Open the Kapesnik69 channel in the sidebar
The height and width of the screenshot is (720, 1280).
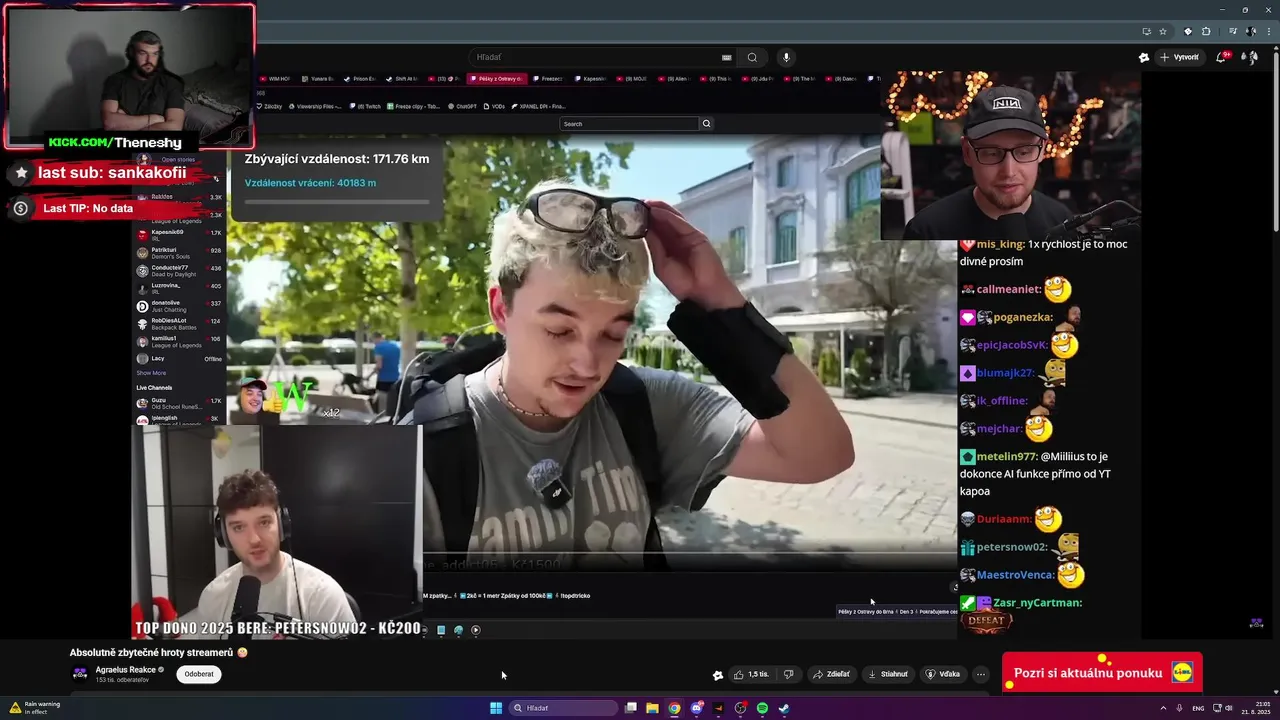coord(179,235)
